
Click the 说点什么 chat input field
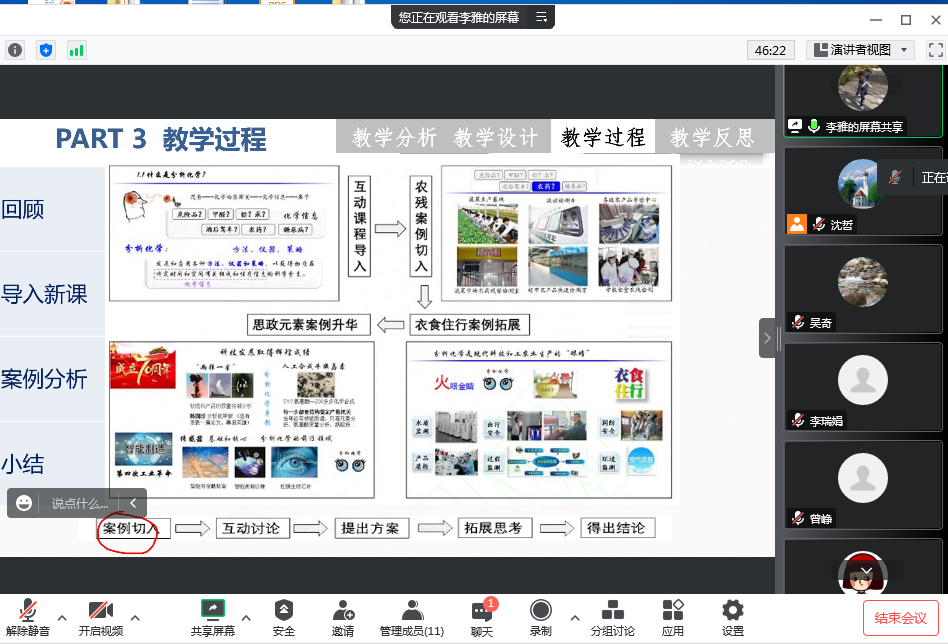pos(80,503)
